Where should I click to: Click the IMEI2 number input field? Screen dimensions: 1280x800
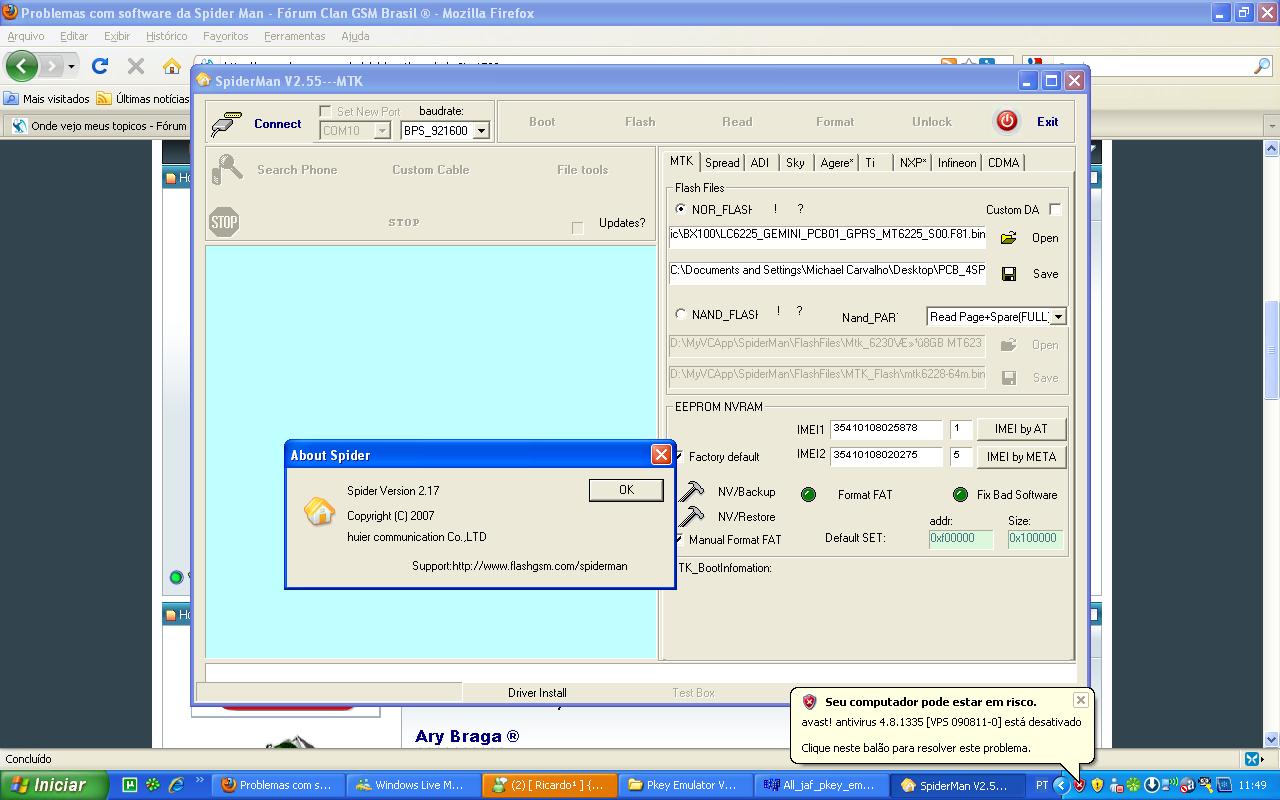[886, 455]
